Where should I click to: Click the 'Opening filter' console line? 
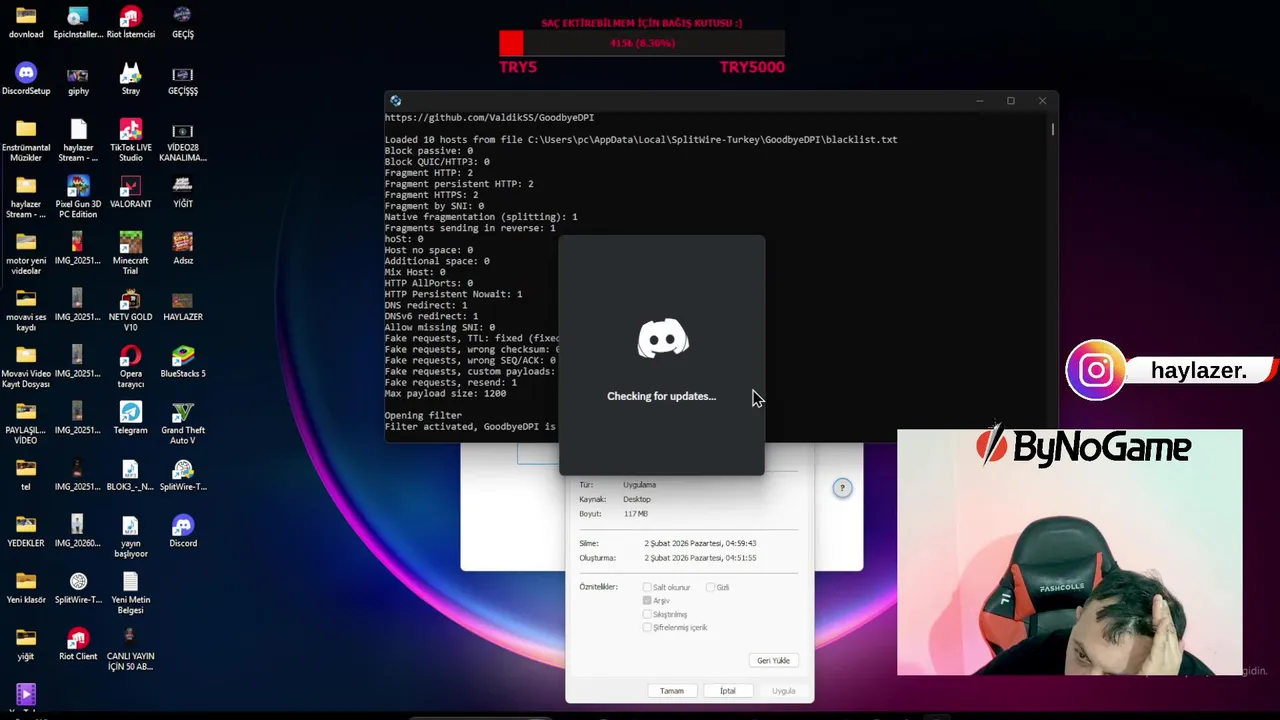(423, 415)
